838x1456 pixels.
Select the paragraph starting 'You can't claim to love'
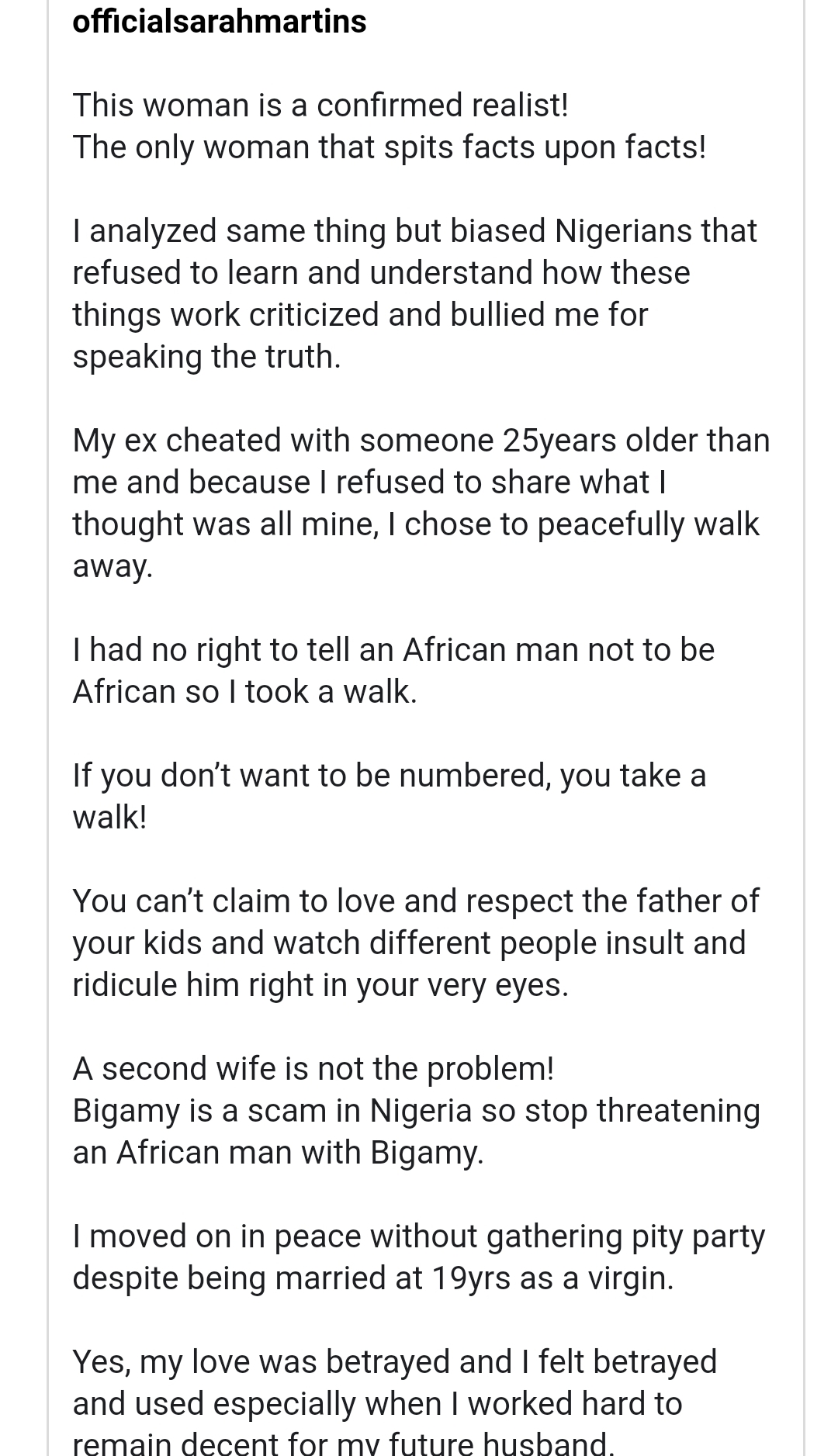pos(416,942)
